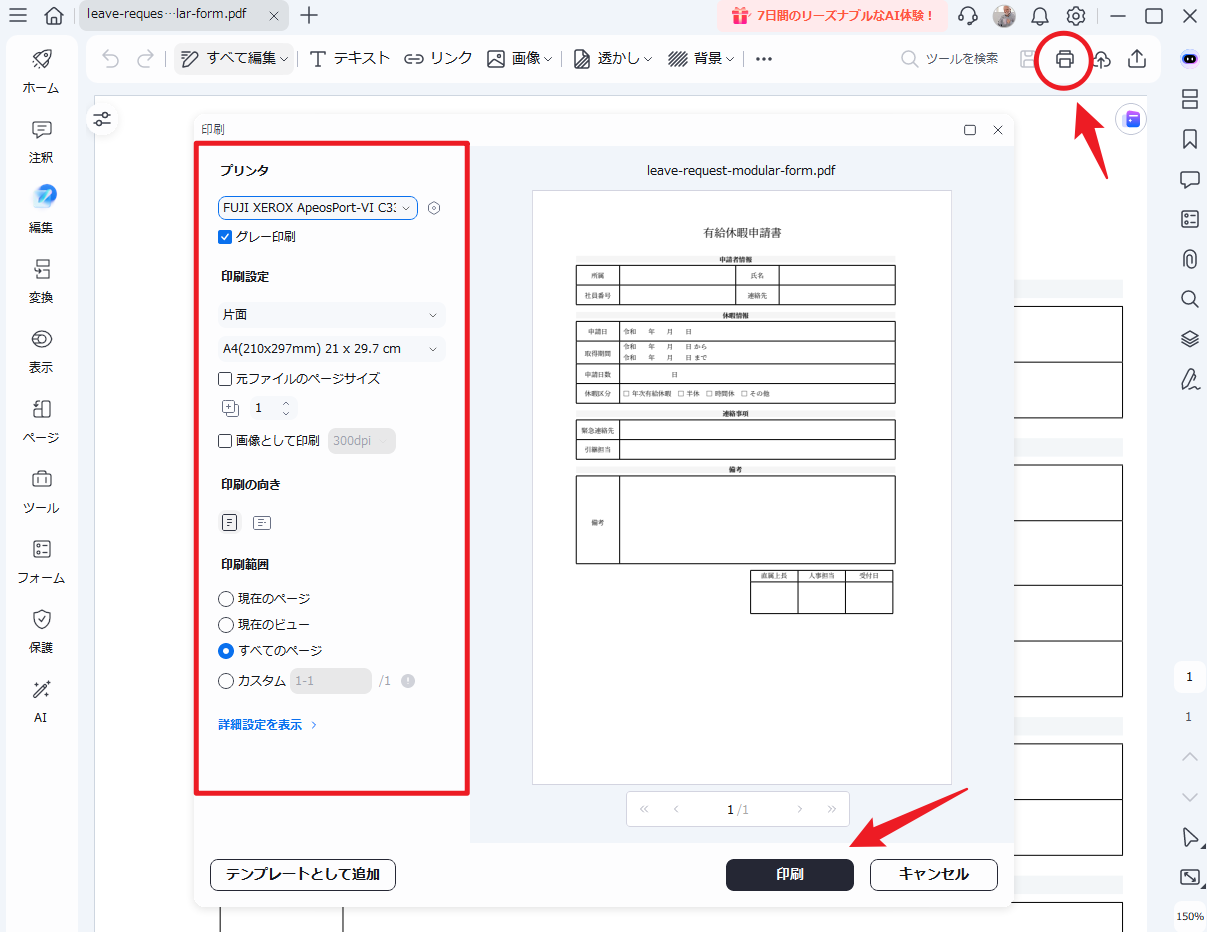Open the more options (…) toolbar menu
Screen dimensions: 1207x932
(764, 59)
